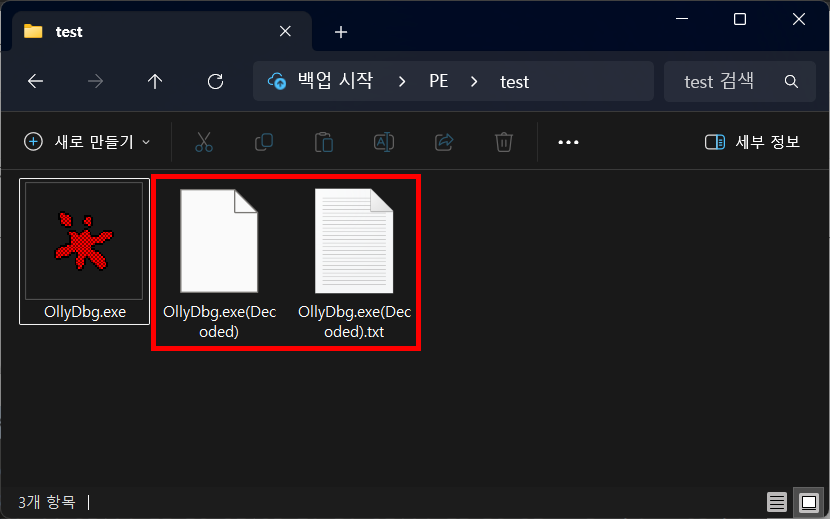
Task: Close the test tab
Action: click(x=285, y=32)
